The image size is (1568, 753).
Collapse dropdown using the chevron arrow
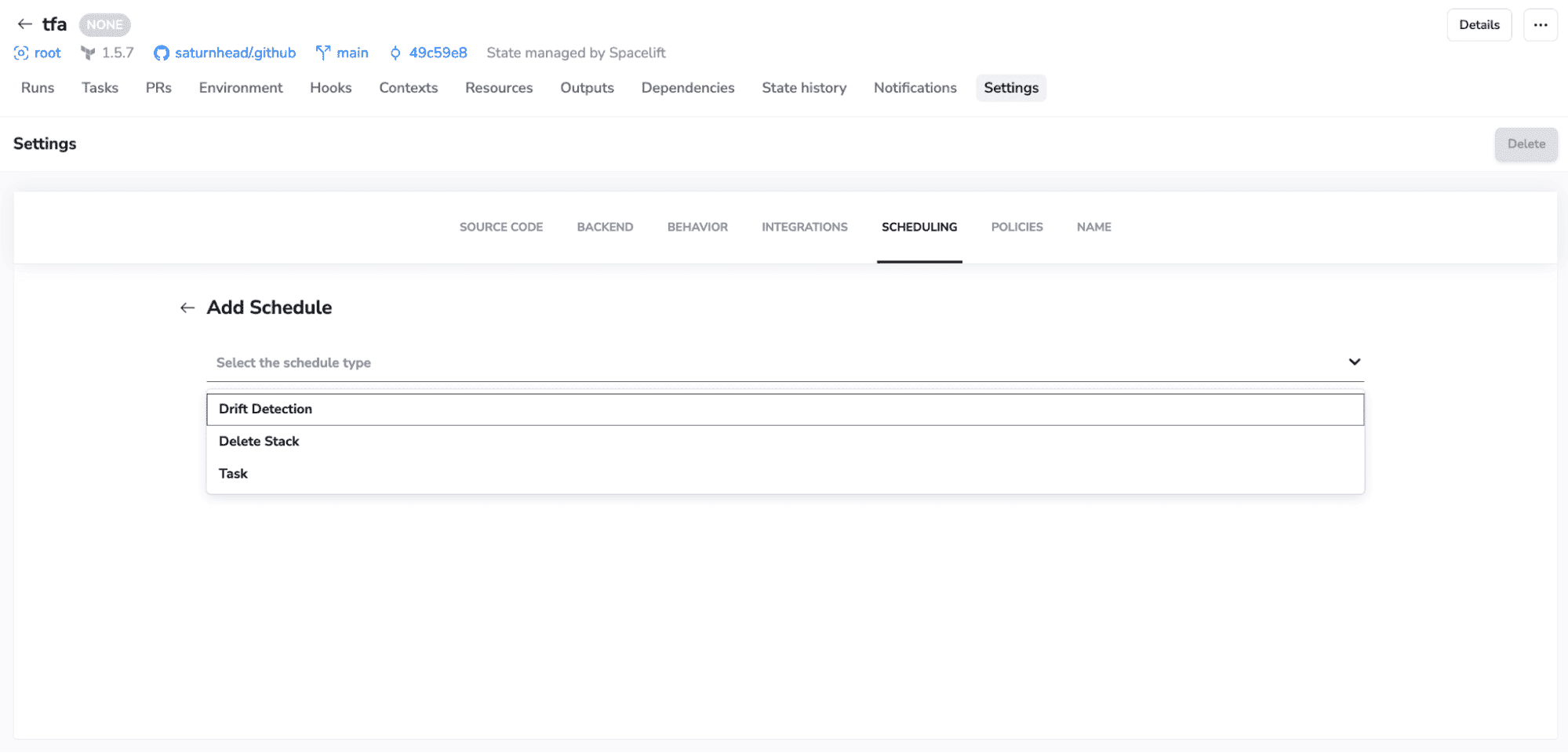point(1354,362)
